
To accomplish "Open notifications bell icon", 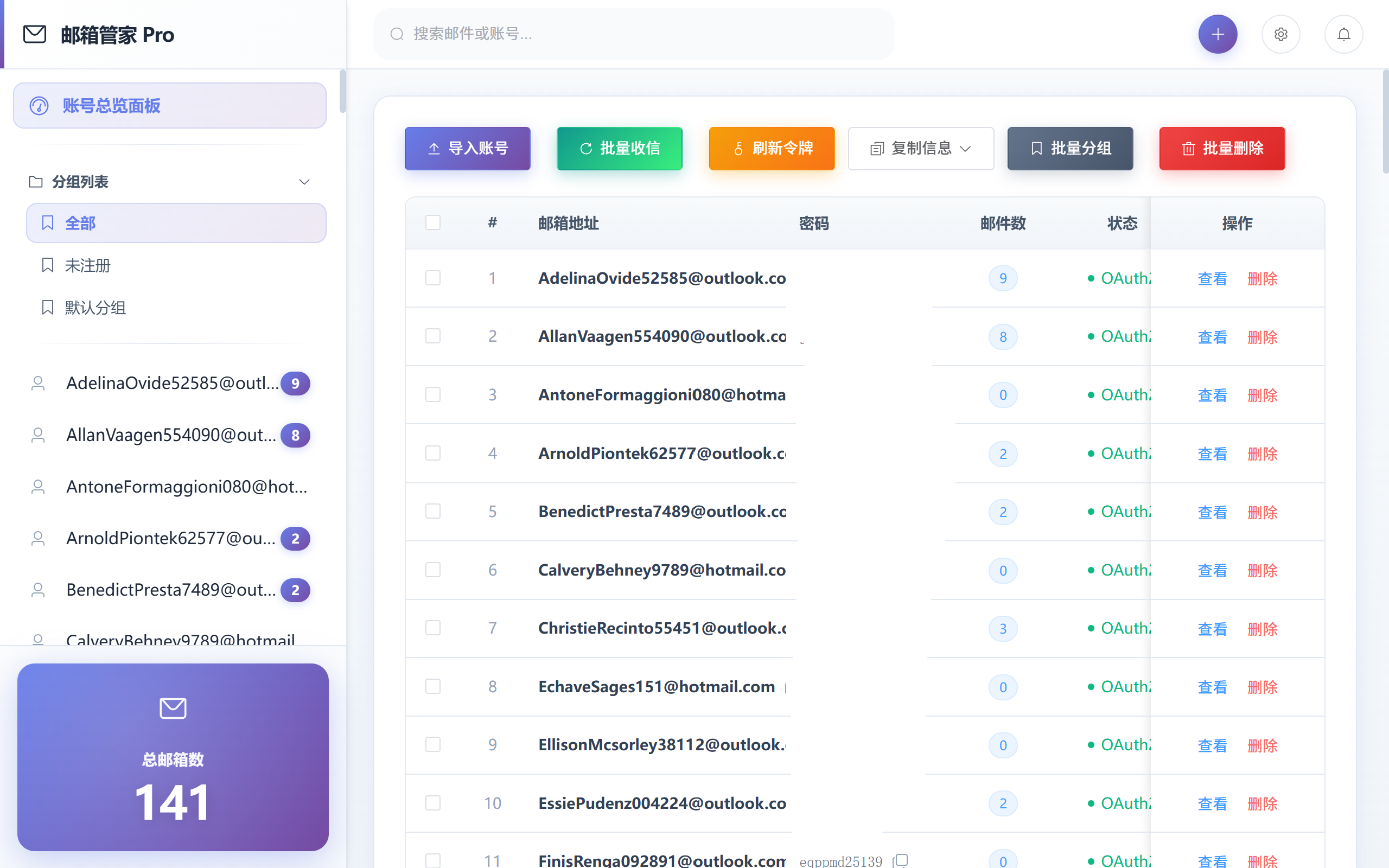I will click(x=1343, y=34).
